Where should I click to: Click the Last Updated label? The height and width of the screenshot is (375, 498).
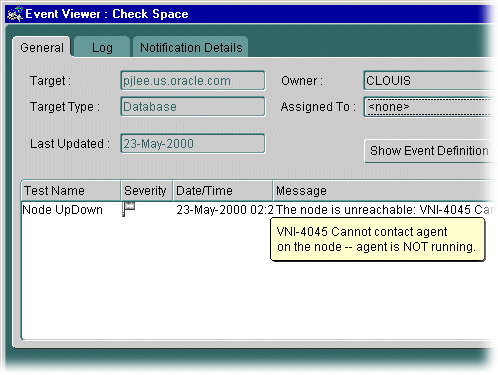pyautogui.click(x=70, y=144)
